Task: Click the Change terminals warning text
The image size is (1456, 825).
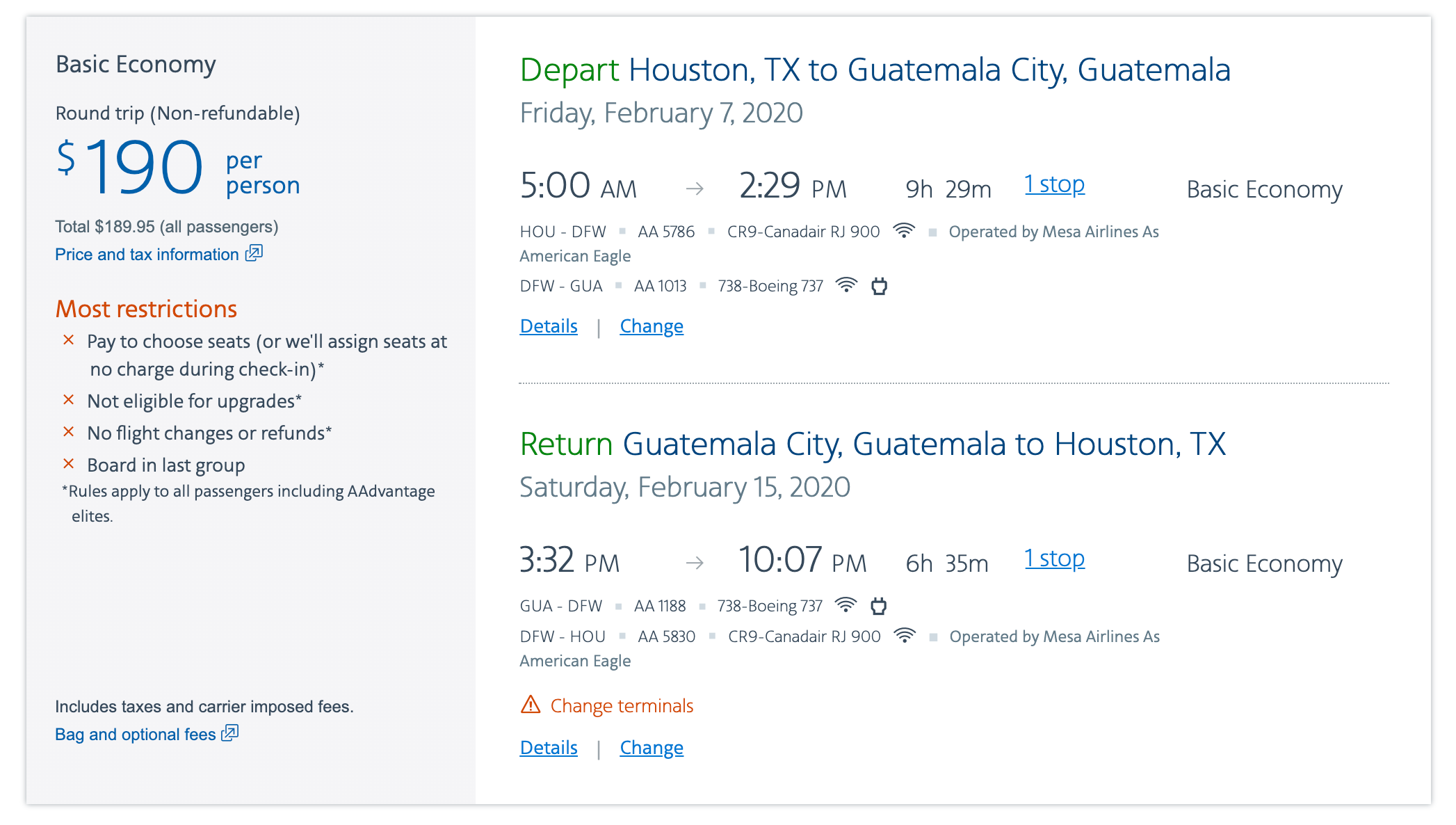Action: pos(622,706)
